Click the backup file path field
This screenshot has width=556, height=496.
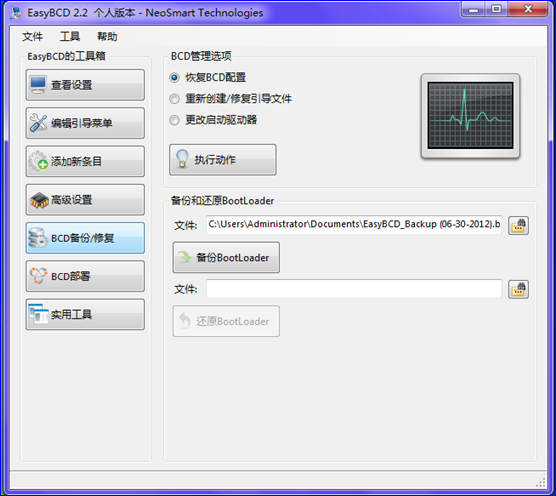coord(354,225)
